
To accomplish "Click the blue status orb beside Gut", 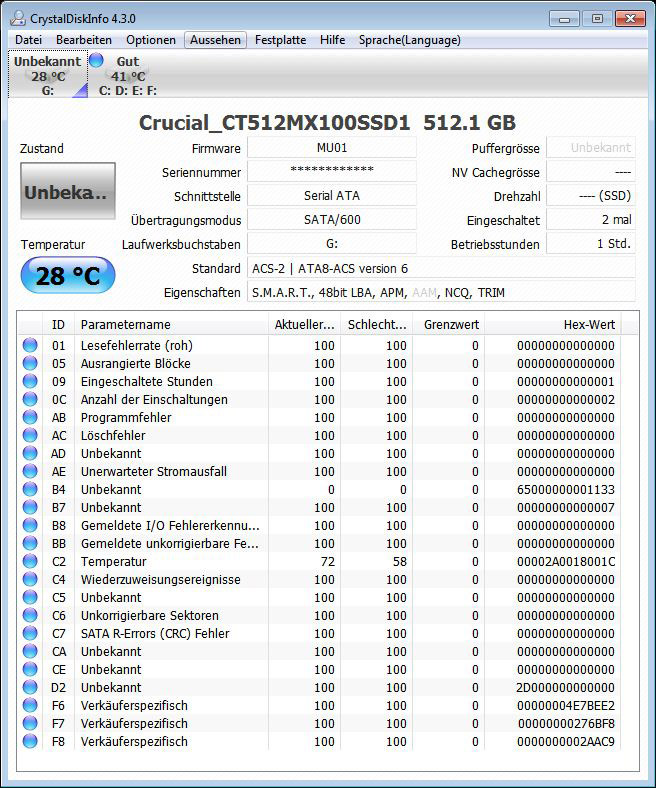I will click(96, 60).
